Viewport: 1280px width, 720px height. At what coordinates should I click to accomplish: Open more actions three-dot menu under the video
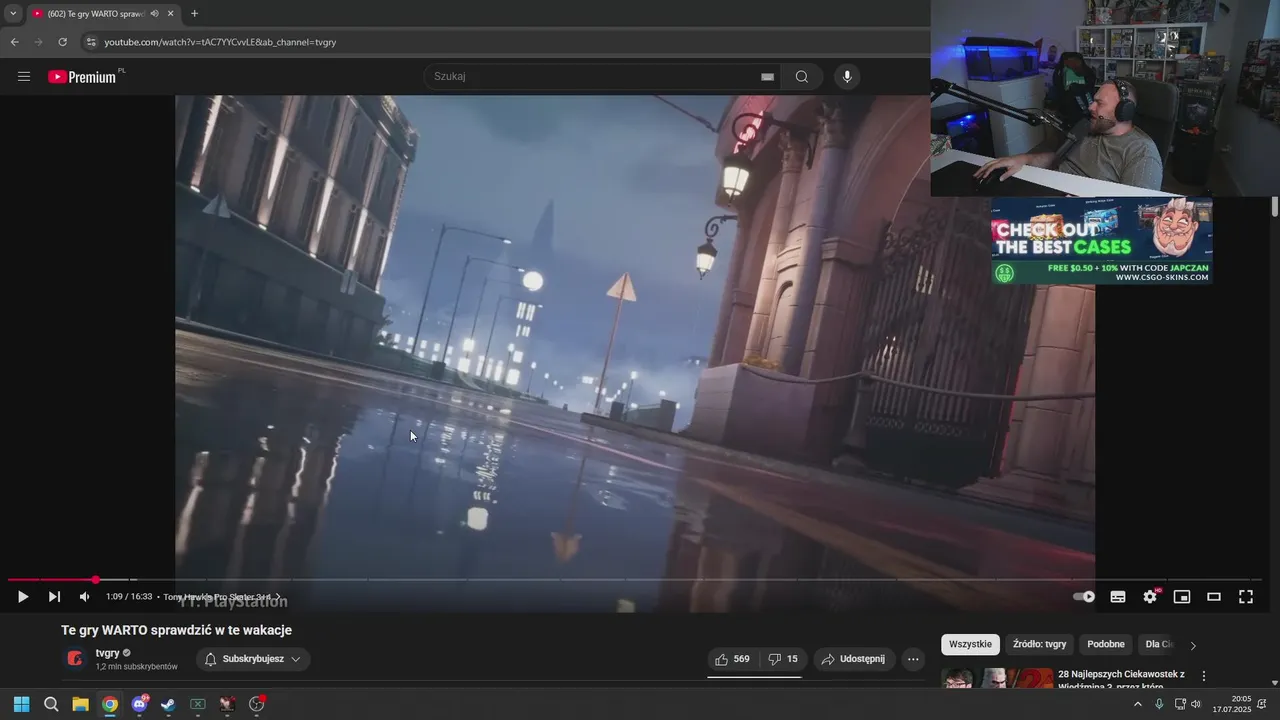(x=912, y=659)
